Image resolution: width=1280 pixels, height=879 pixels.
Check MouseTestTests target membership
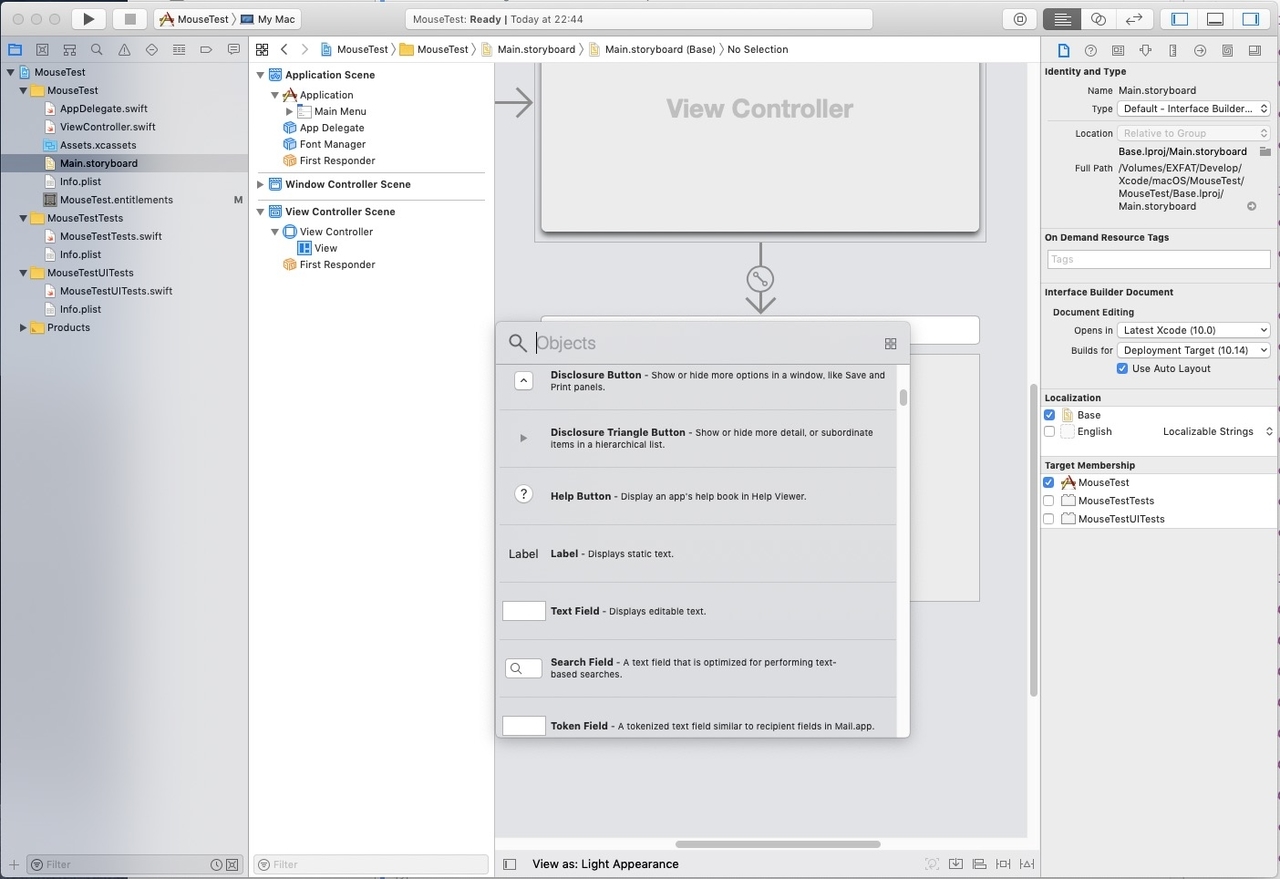pos(1049,501)
